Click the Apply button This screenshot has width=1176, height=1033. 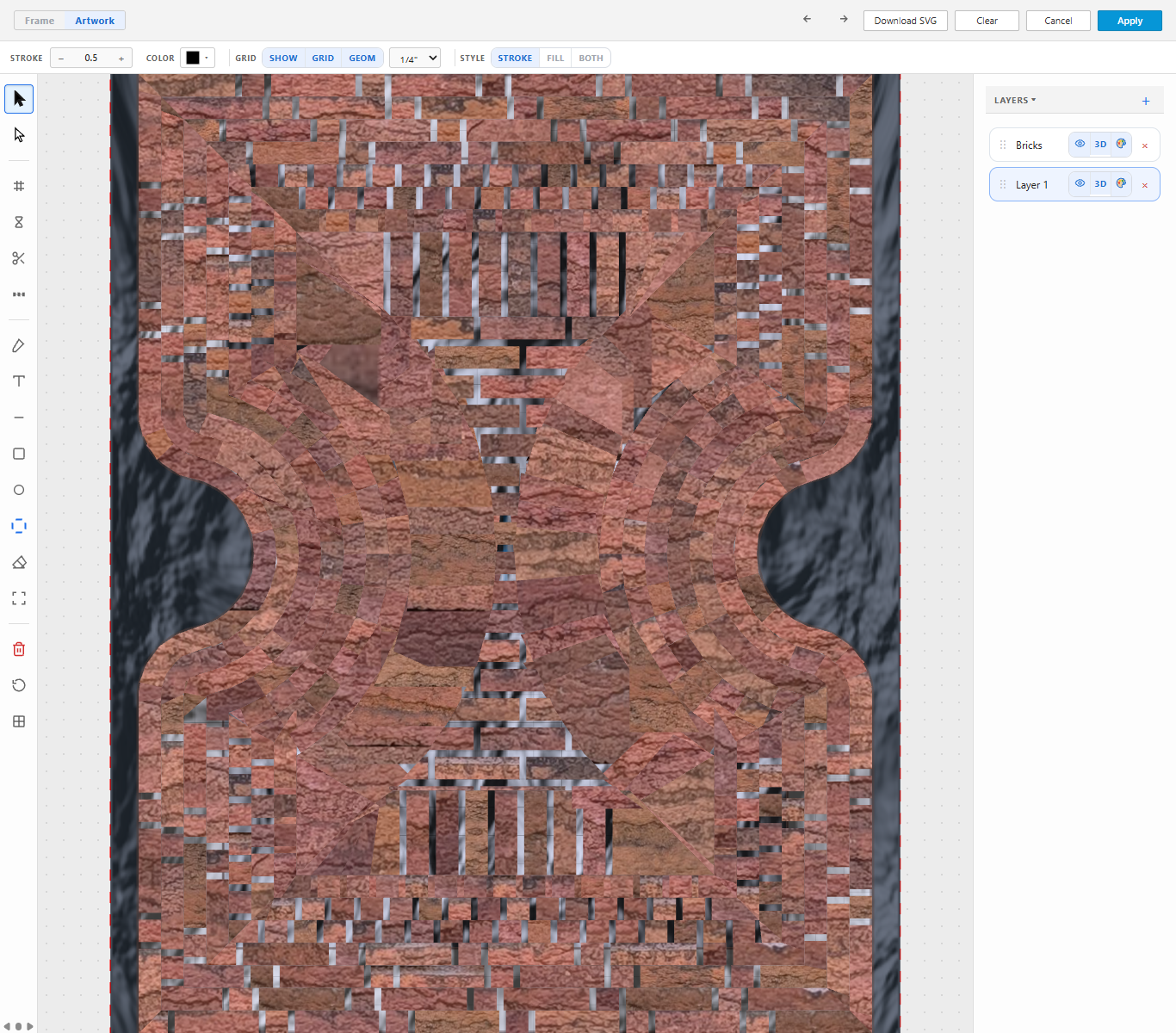click(1130, 21)
